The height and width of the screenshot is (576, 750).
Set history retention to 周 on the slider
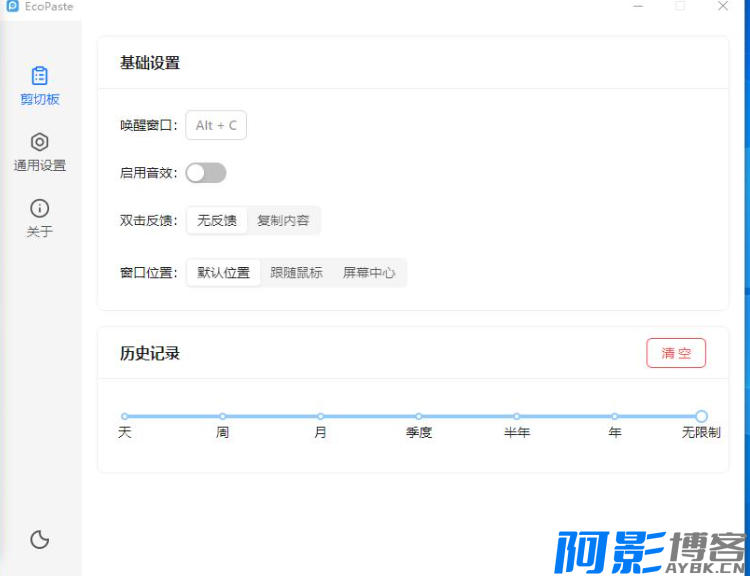[222, 416]
